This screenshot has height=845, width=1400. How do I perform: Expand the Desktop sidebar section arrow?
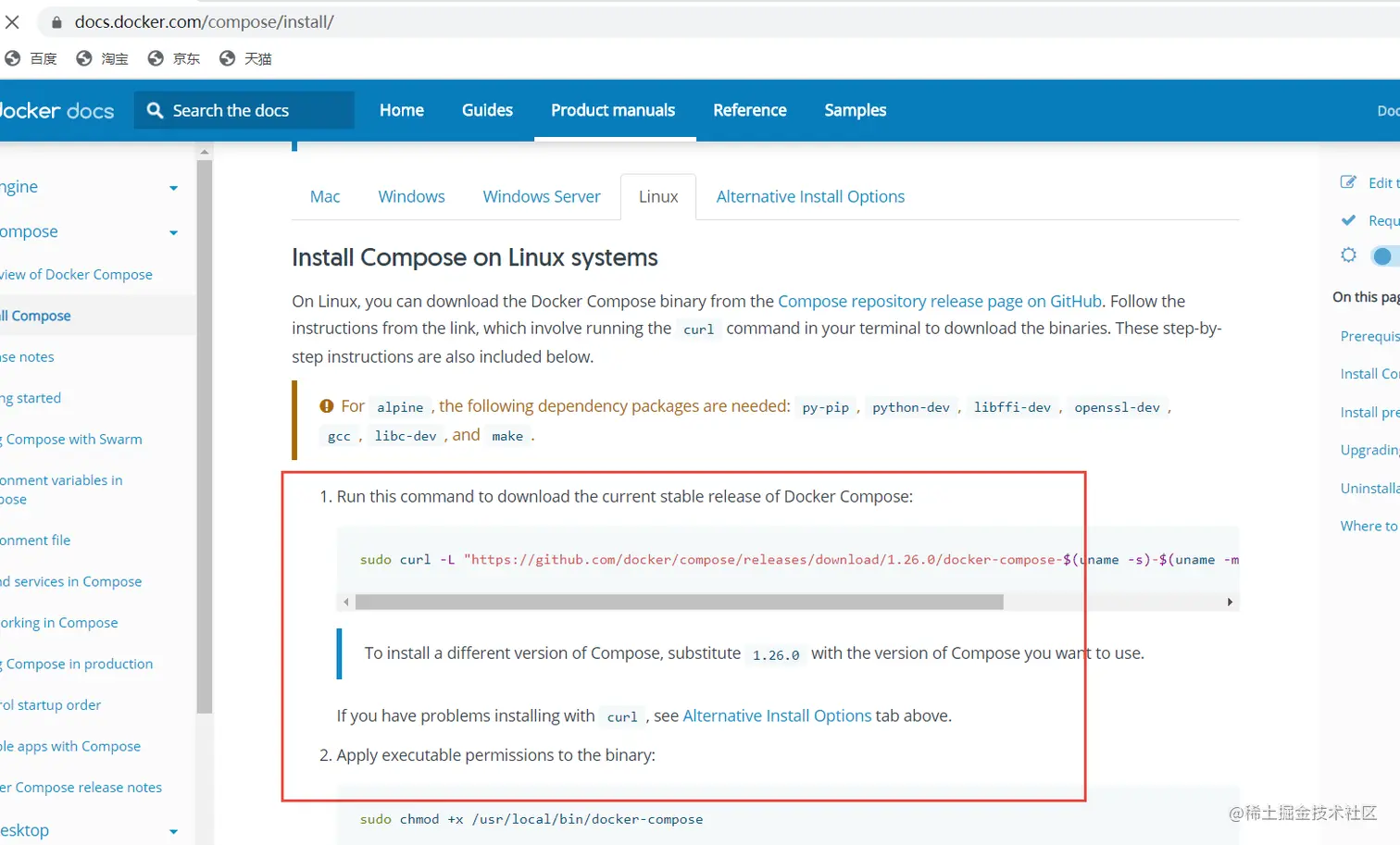[173, 831]
